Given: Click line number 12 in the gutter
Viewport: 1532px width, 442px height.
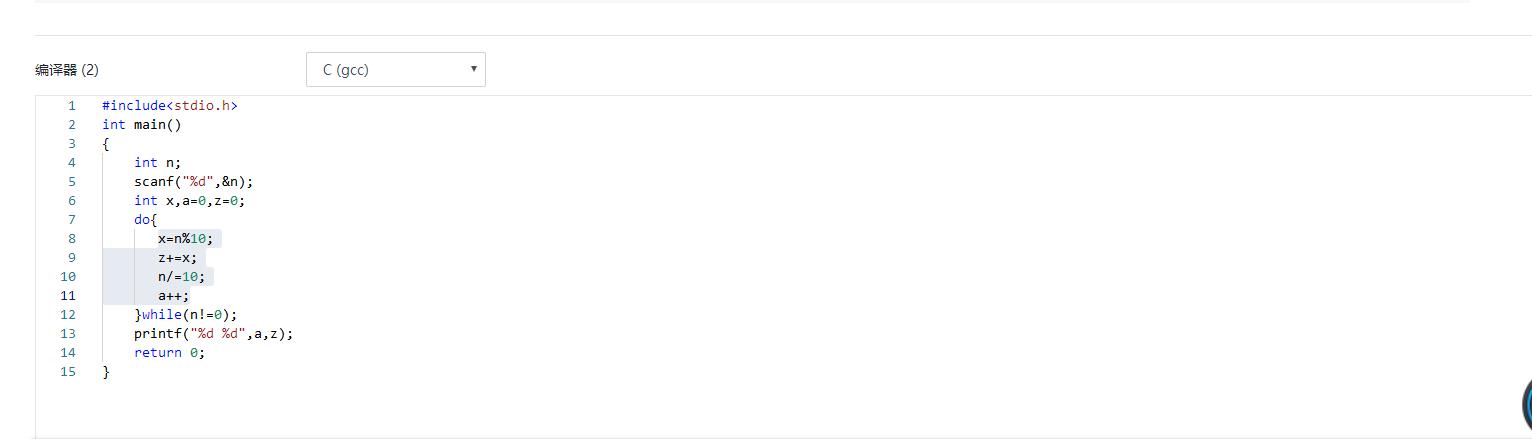Looking at the screenshot, I should (x=68, y=315).
